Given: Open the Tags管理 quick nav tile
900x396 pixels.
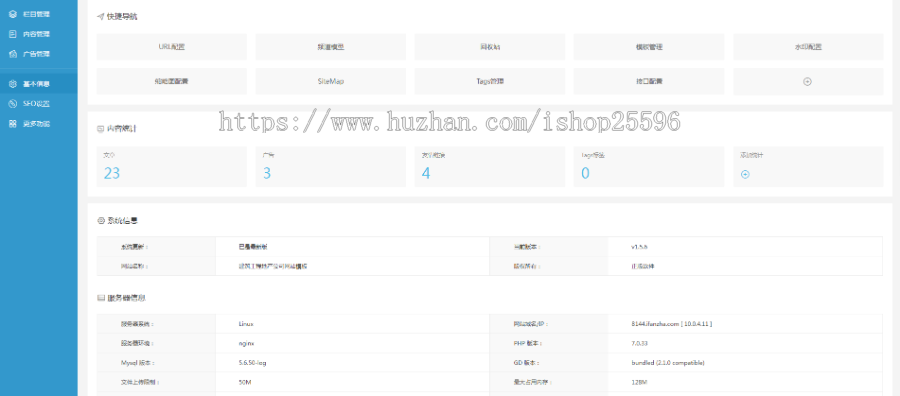Looking at the screenshot, I should pos(490,81).
